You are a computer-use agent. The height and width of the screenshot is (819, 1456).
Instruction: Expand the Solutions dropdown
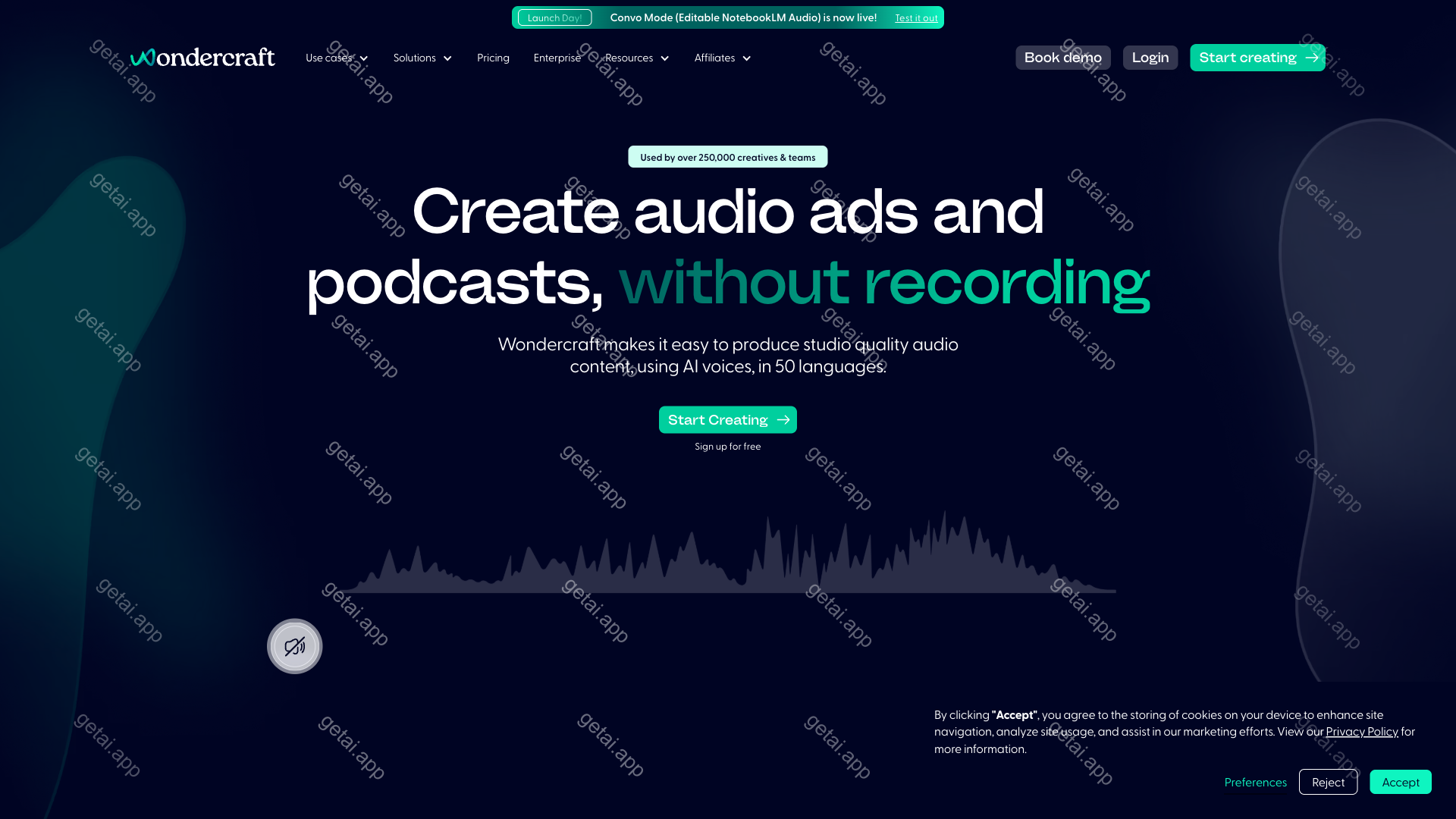[x=422, y=58]
